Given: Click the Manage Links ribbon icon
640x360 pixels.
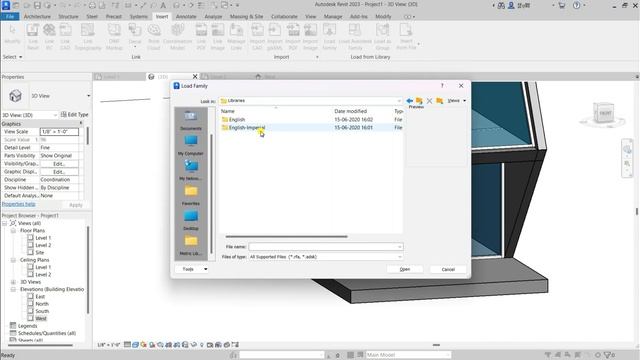Looking at the screenshot, I should click(236, 37).
